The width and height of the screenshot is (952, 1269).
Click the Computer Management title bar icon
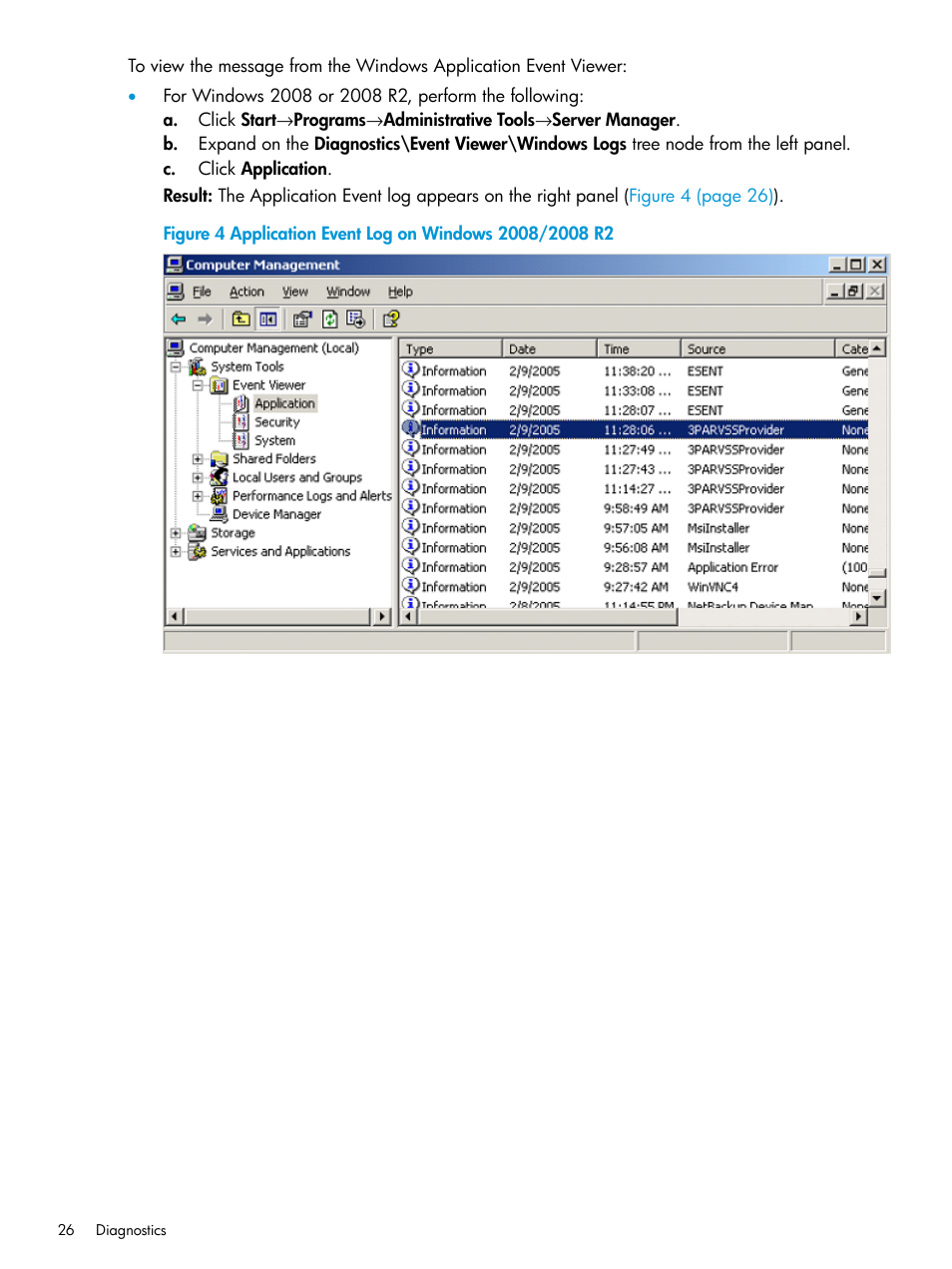(x=175, y=265)
